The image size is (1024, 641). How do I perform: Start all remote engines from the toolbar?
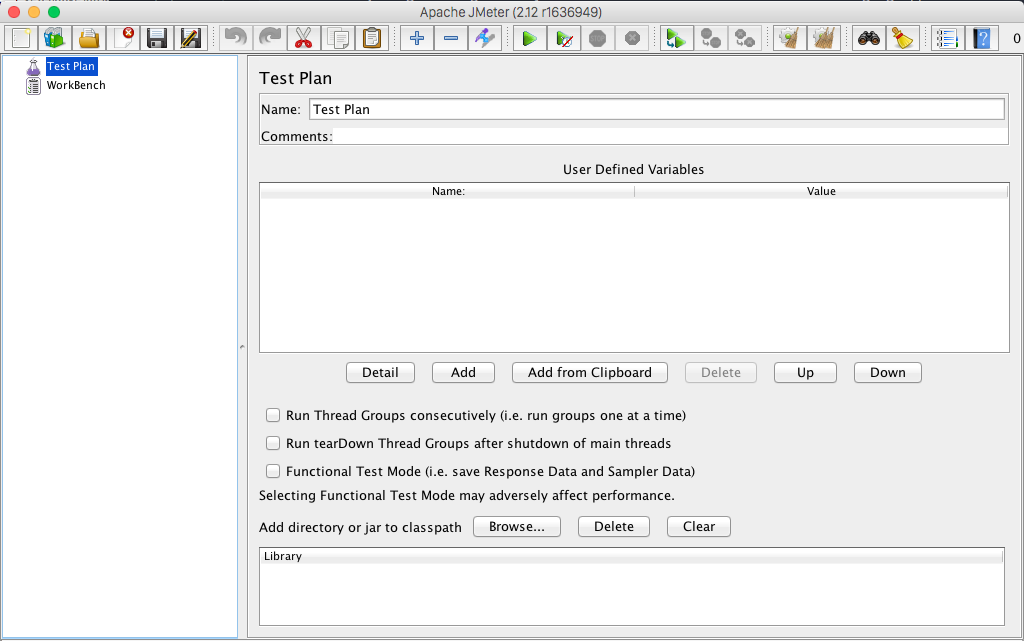[x=676, y=39]
